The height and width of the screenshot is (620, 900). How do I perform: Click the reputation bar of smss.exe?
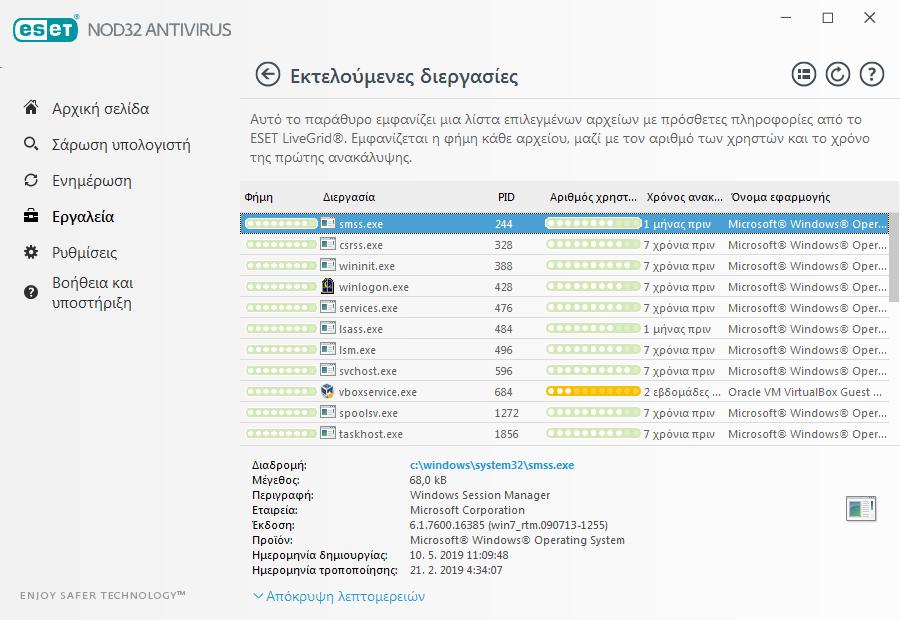281,223
